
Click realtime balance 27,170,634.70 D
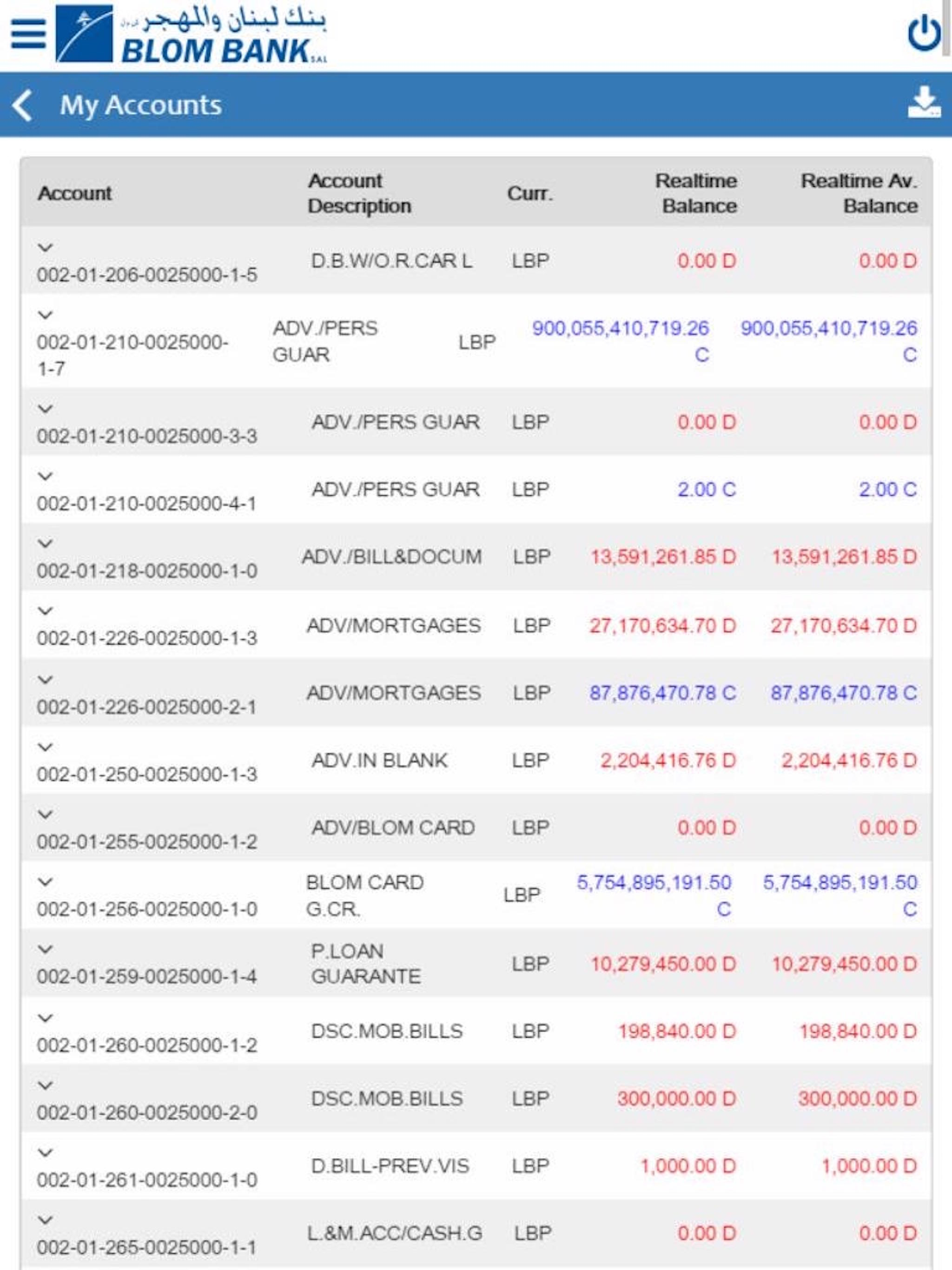662,625
